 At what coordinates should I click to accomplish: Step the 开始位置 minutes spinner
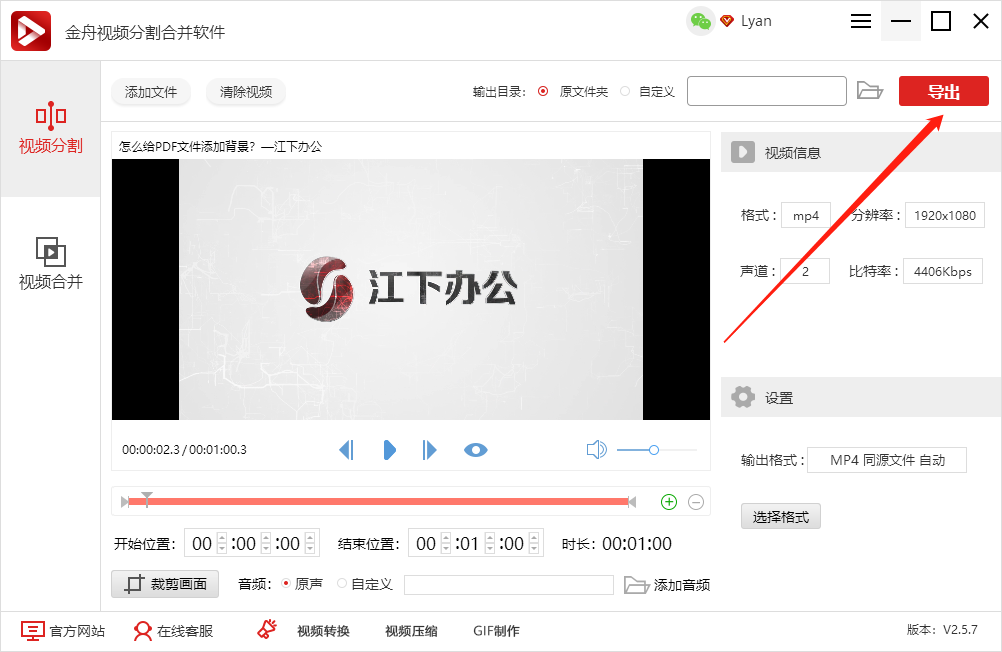tap(266, 543)
